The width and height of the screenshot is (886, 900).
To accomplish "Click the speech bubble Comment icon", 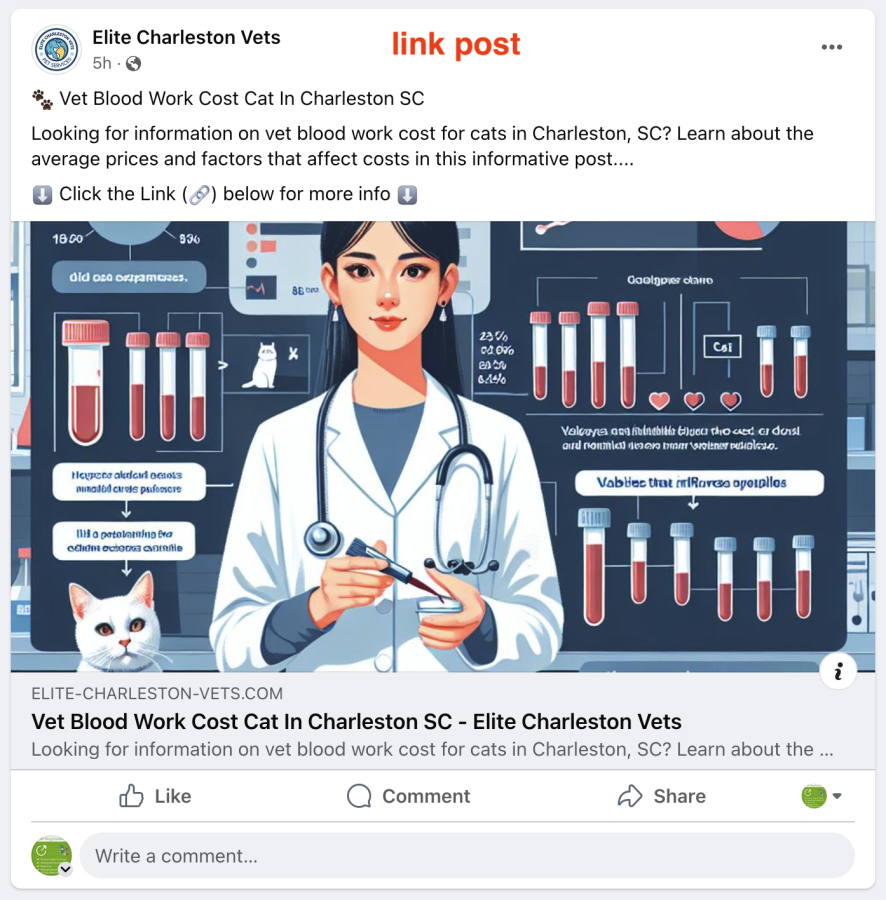I will pyautogui.click(x=359, y=796).
